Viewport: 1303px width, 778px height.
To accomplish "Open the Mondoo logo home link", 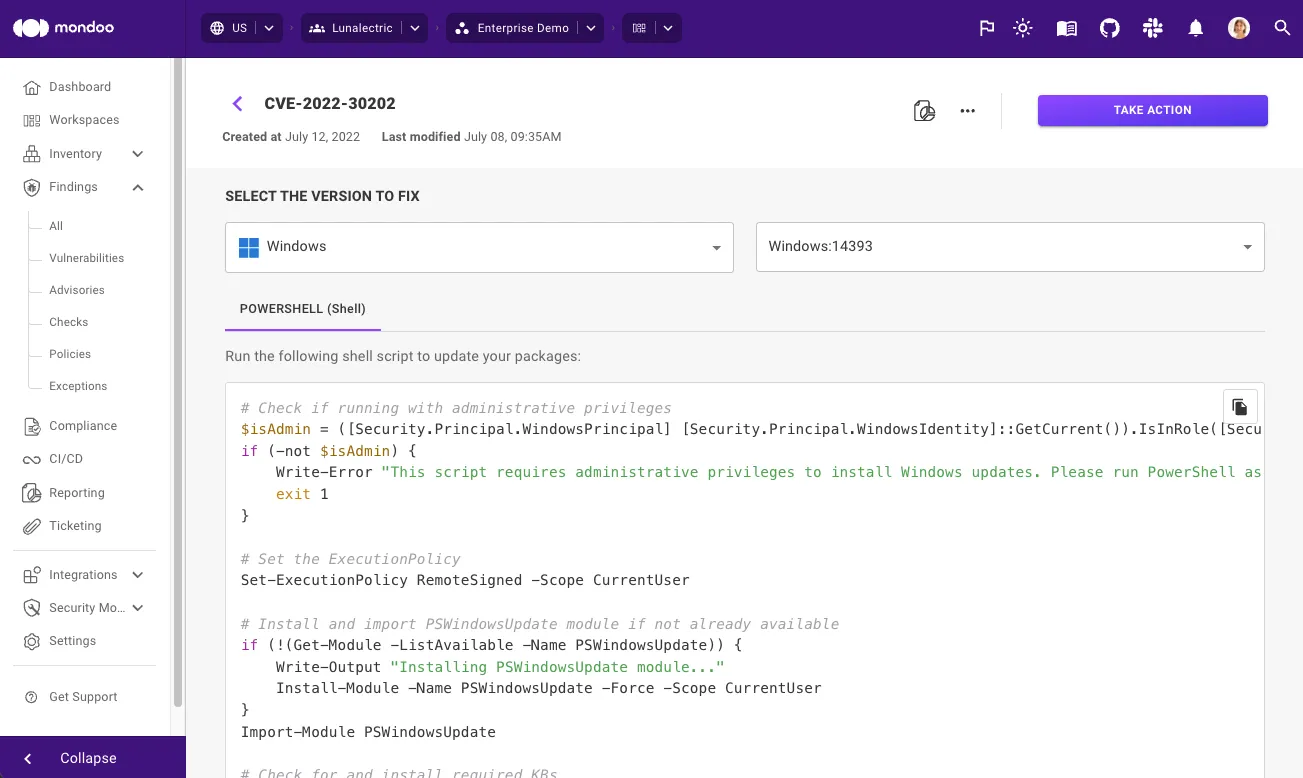I will point(63,28).
